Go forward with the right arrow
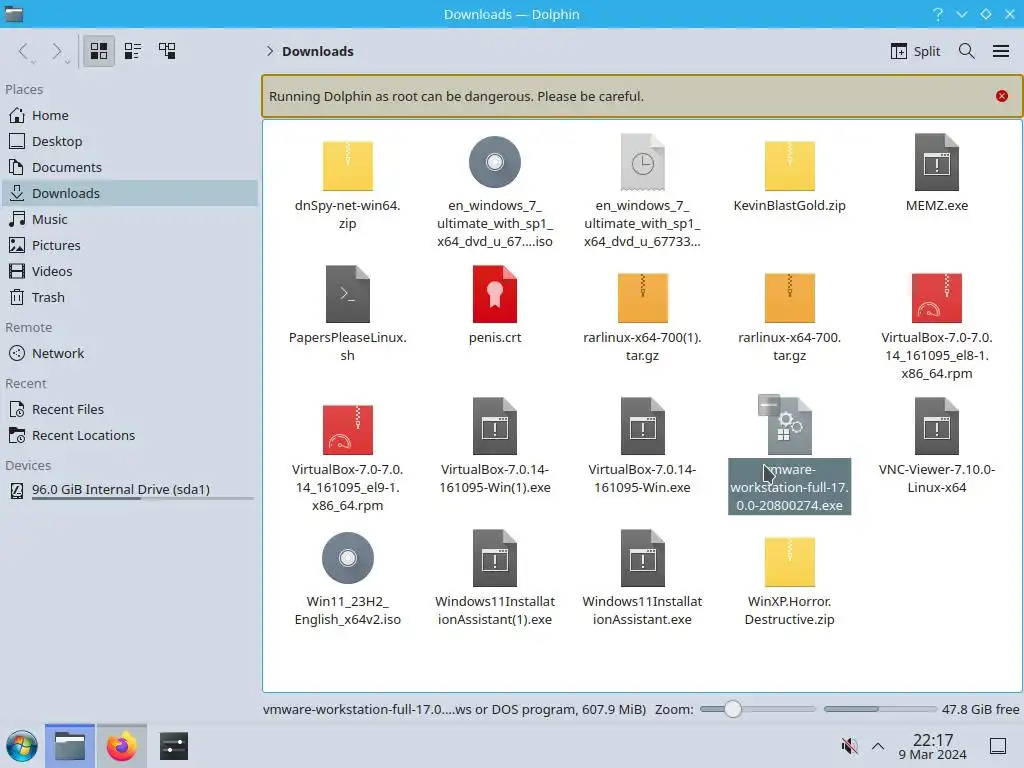The image size is (1024, 768). [58, 52]
